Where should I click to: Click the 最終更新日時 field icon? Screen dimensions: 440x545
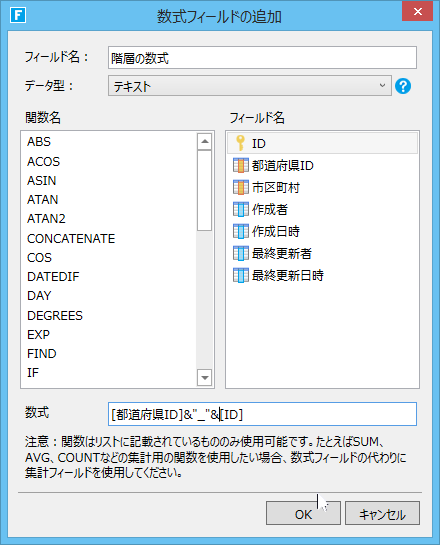(241, 275)
